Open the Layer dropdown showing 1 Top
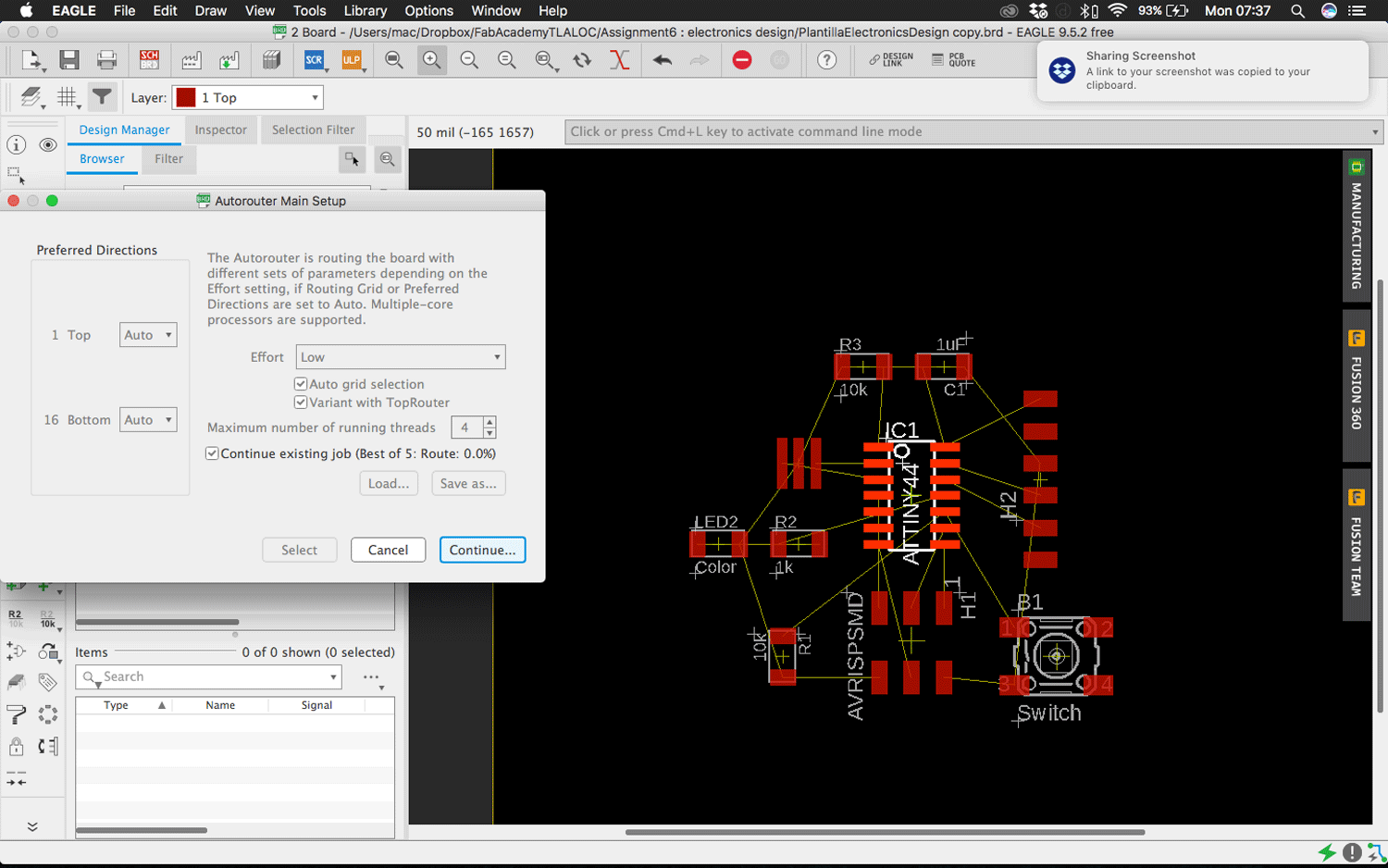1388x868 pixels. [247, 97]
